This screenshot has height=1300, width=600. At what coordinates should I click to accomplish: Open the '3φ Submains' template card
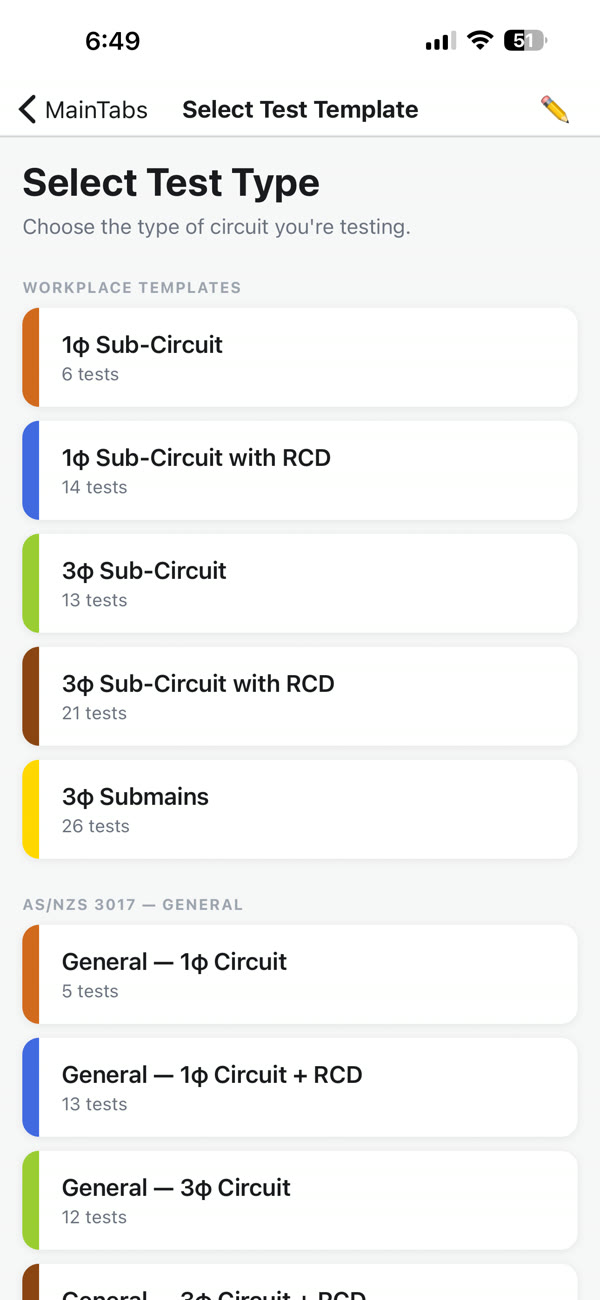[x=300, y=809]
